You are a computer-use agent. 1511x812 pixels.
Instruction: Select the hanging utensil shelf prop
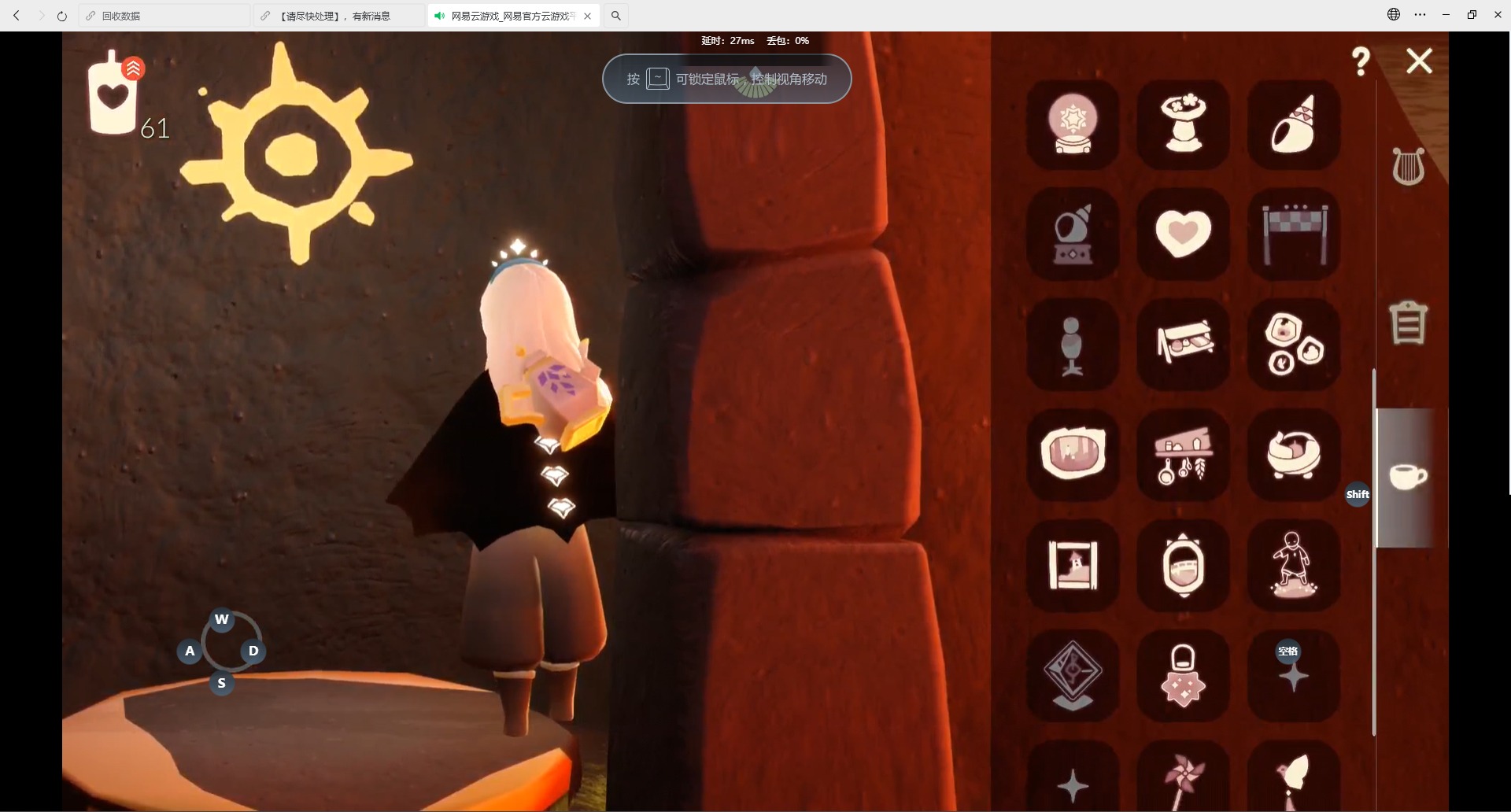coord(1183,454)
